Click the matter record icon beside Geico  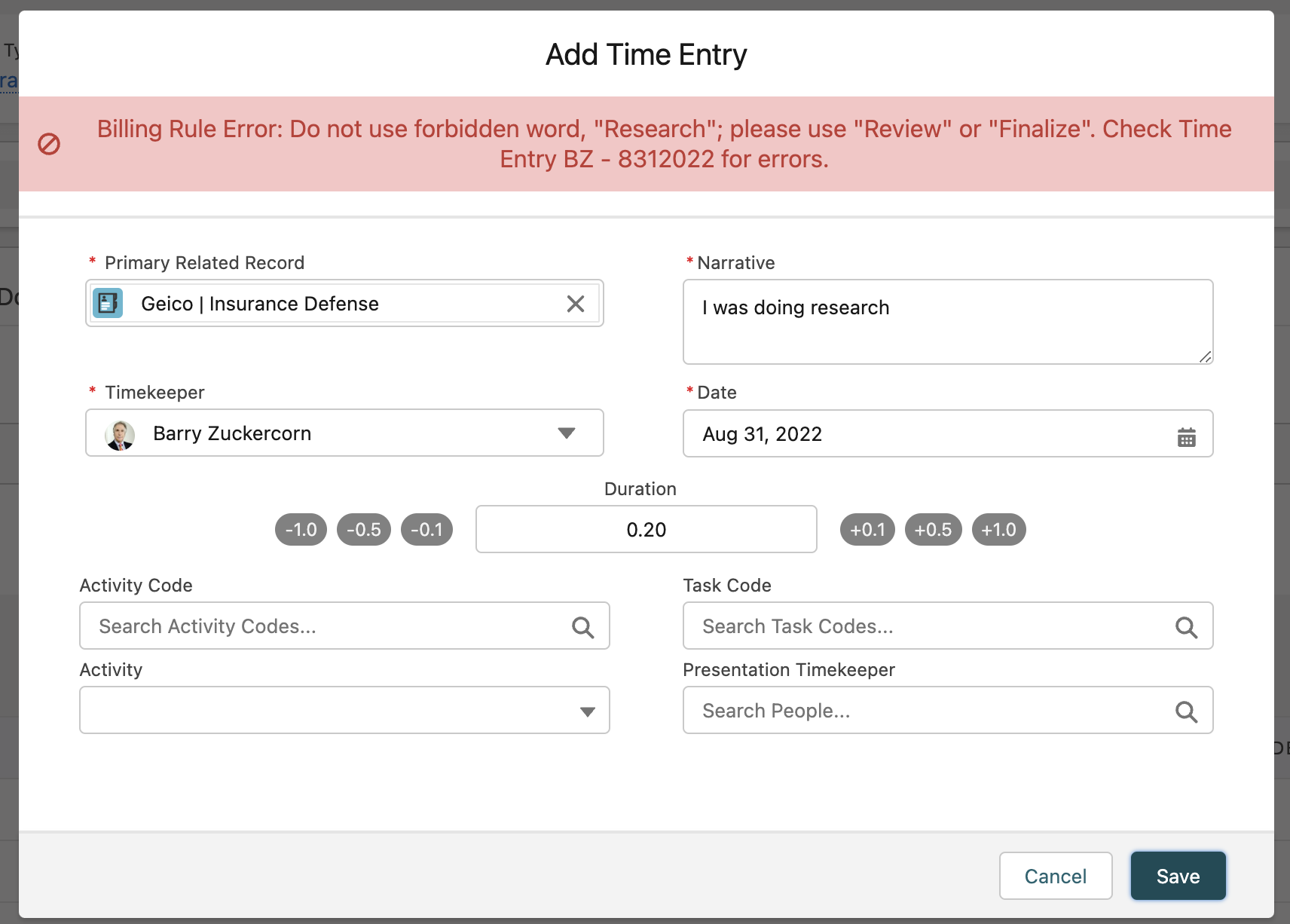click(108, 304)
